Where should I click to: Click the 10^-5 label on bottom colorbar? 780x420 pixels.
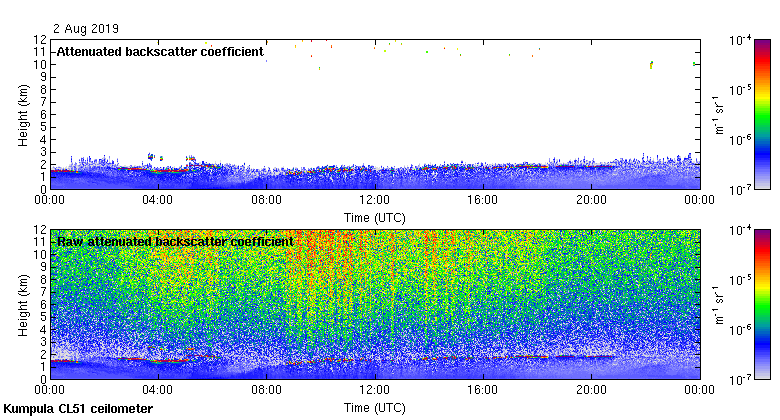click(740, 280)
